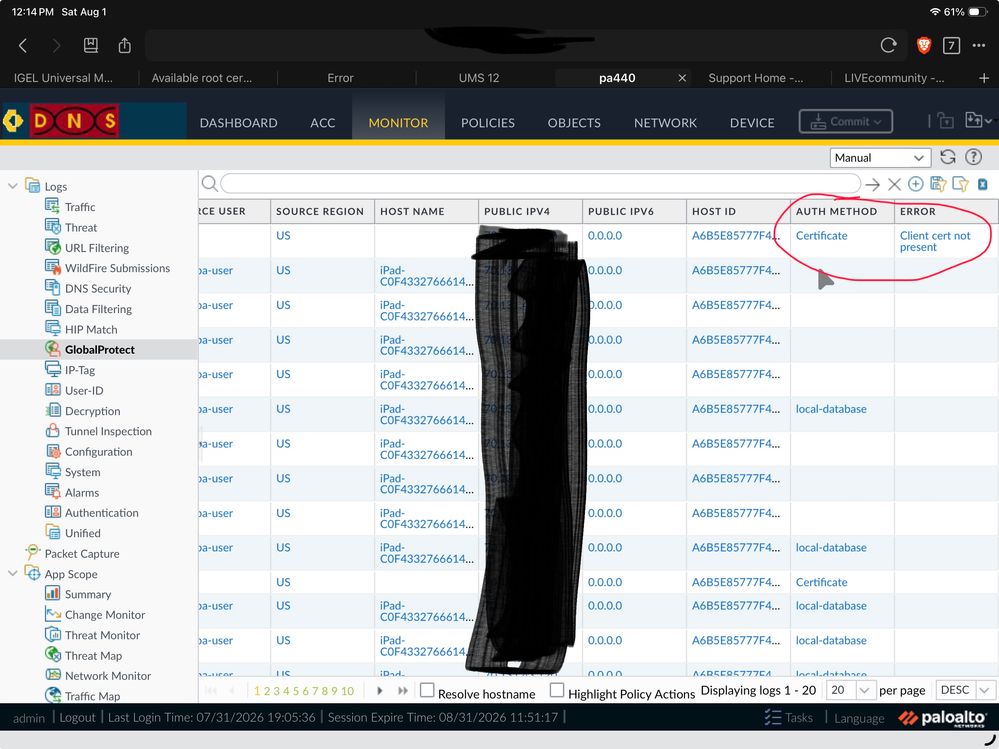Screen dimensions: 999x749
Task: Collapse the Logs tree node
Action: coord(13,186)
